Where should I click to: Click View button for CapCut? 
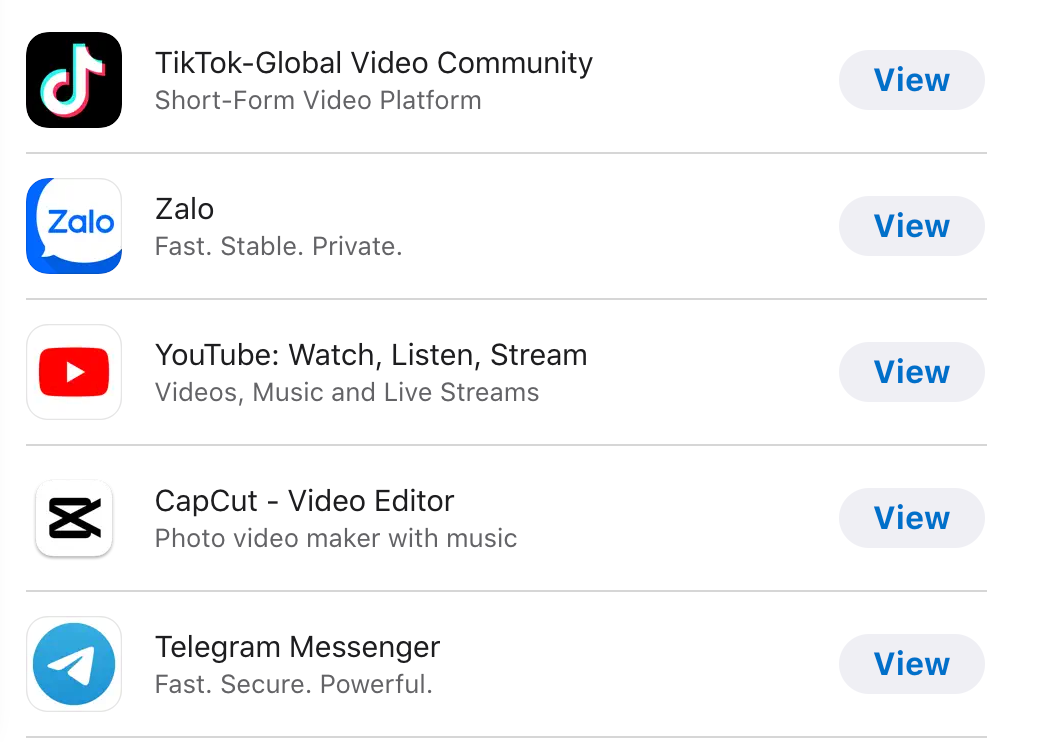click(912, 518)
